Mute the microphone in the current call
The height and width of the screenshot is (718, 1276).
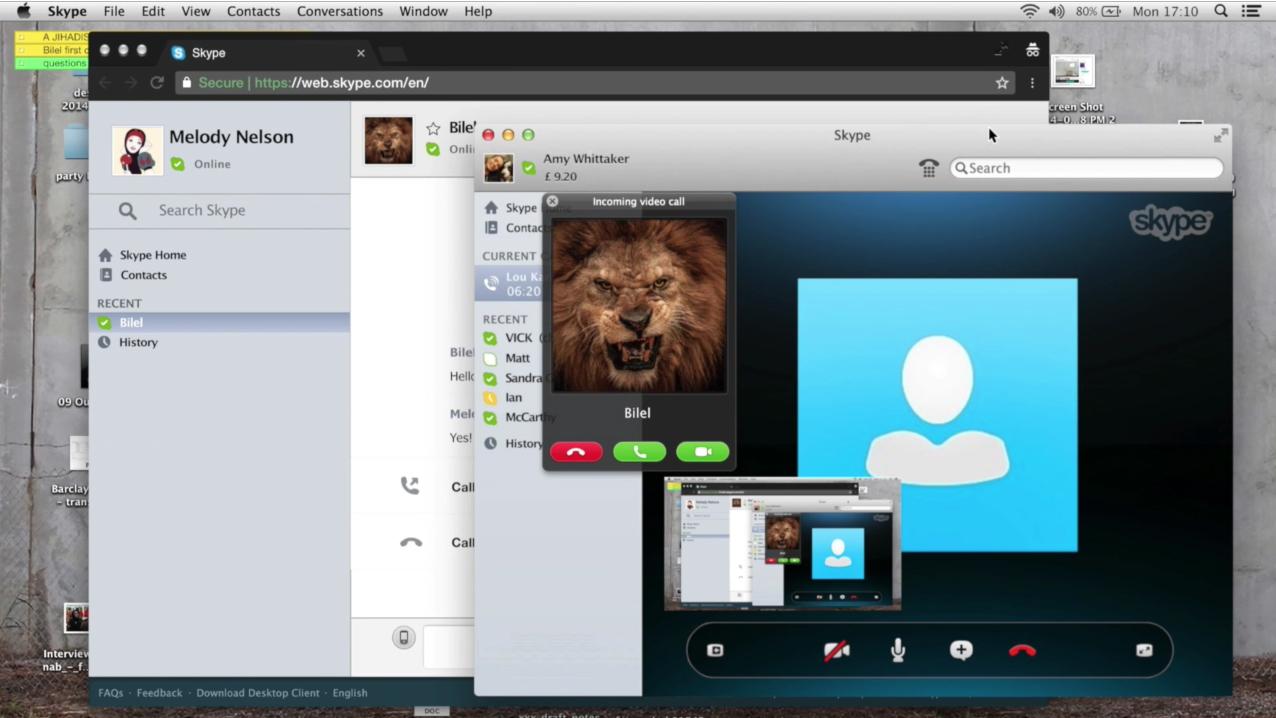(x=898, y=650)
